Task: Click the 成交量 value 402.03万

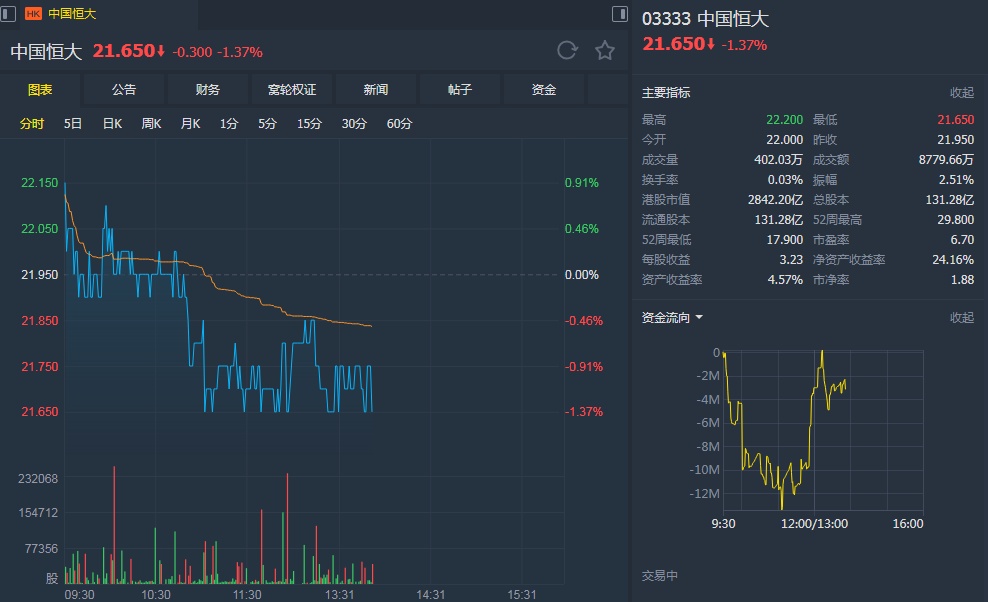Action: click(x=778, y=159)
